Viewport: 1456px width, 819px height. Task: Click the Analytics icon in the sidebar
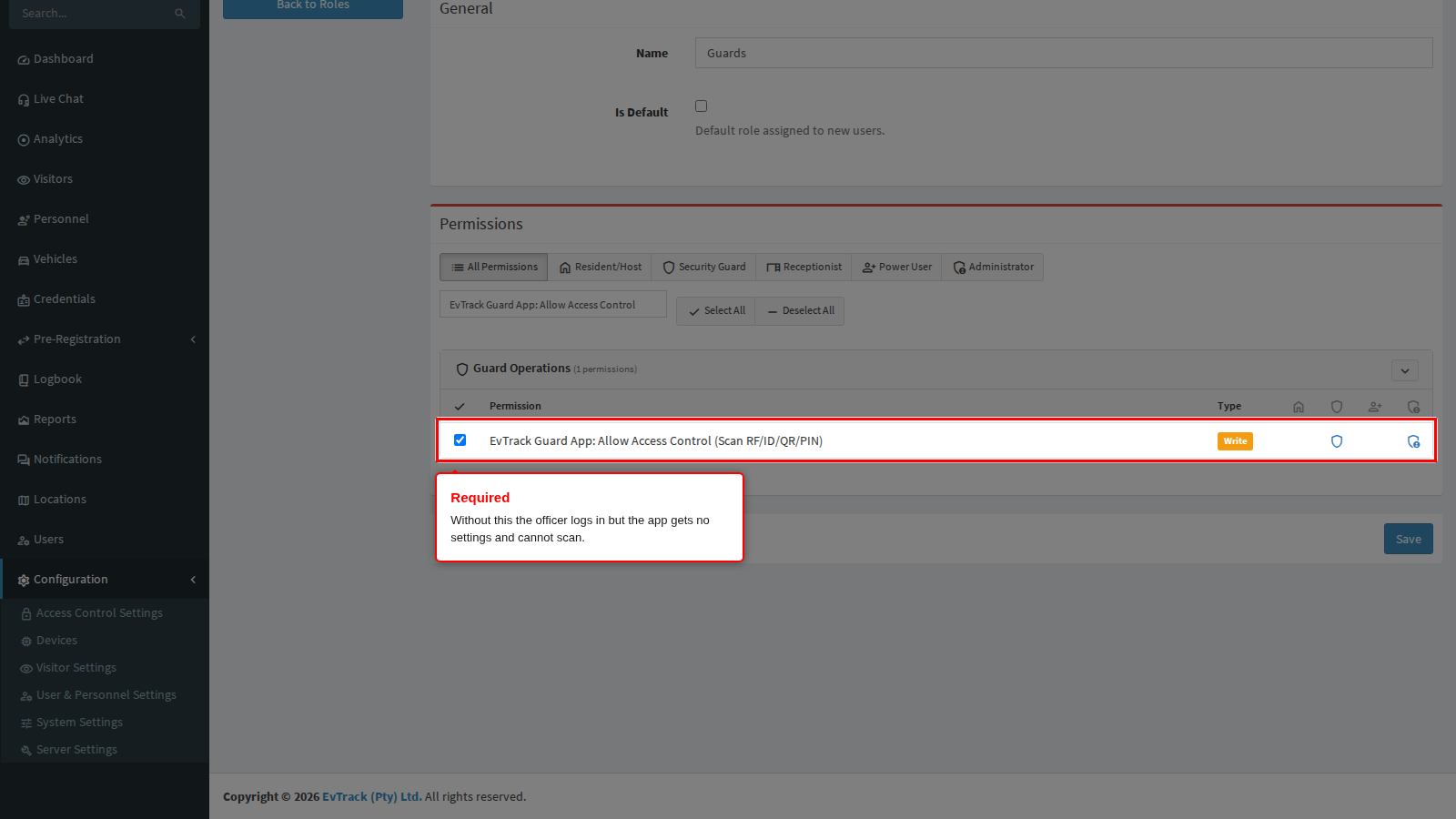[x=24, y=140]
